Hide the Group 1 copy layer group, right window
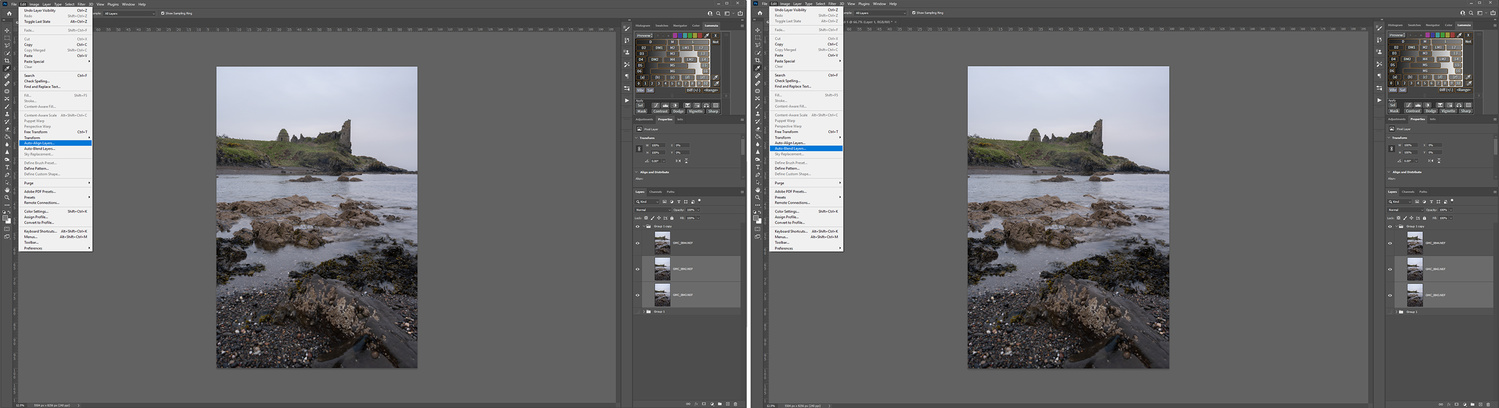Screen dimensions: 1499x408 1388,226
